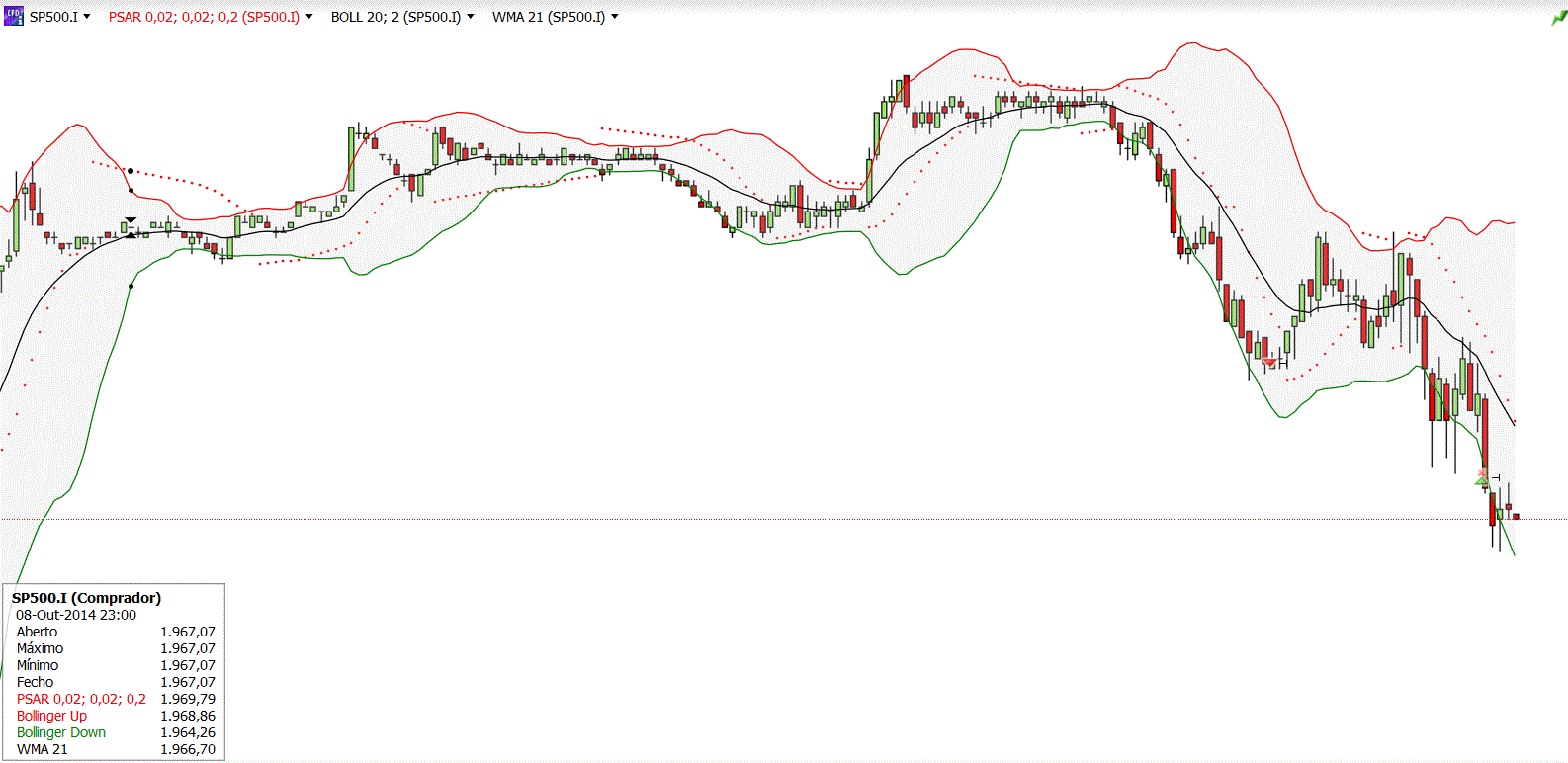1568x763 pixels.
Task: Select the Bollinger Up row in info box
Action: click(115, 716)
